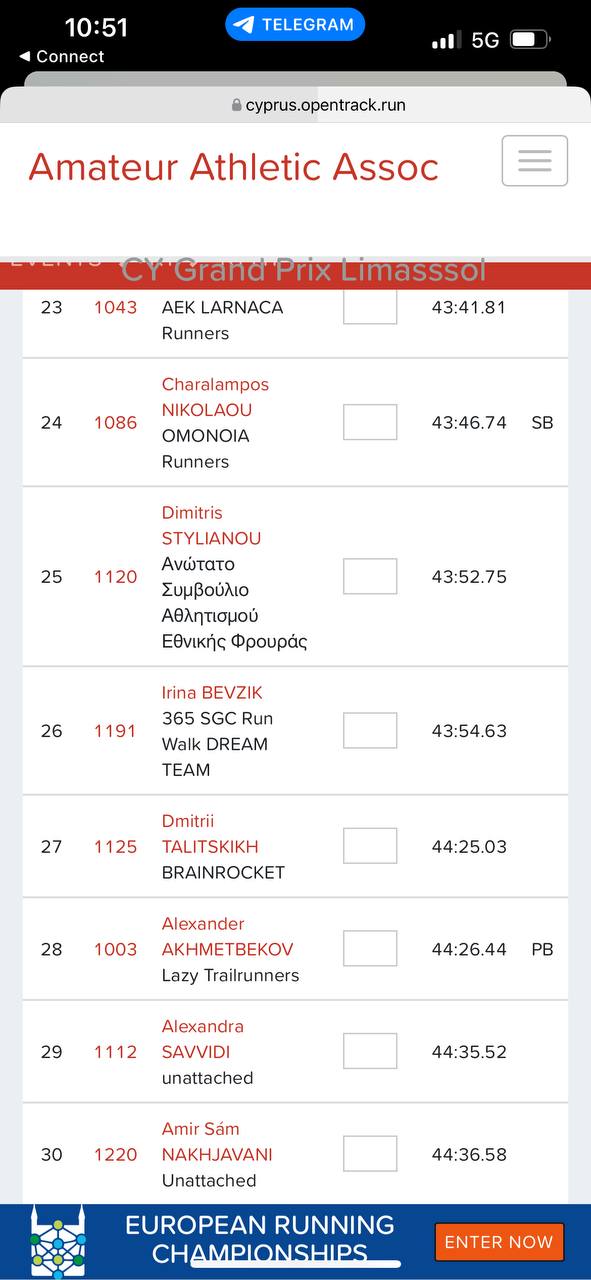The height and width of the screenshot is (1280, 591).
Task: Open bib number 1191 link
Action: pos(115,731)
